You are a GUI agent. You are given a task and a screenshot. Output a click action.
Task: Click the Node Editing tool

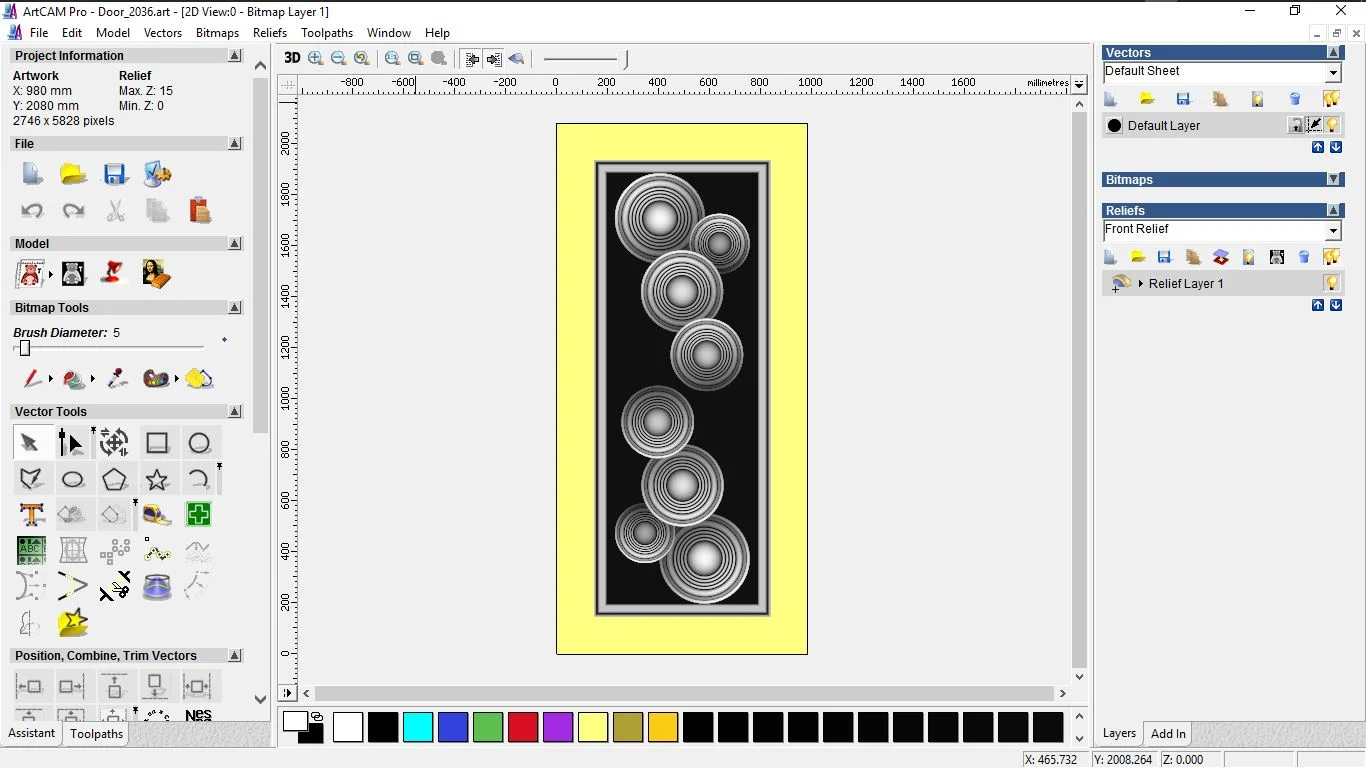click(x=71, y=443)
